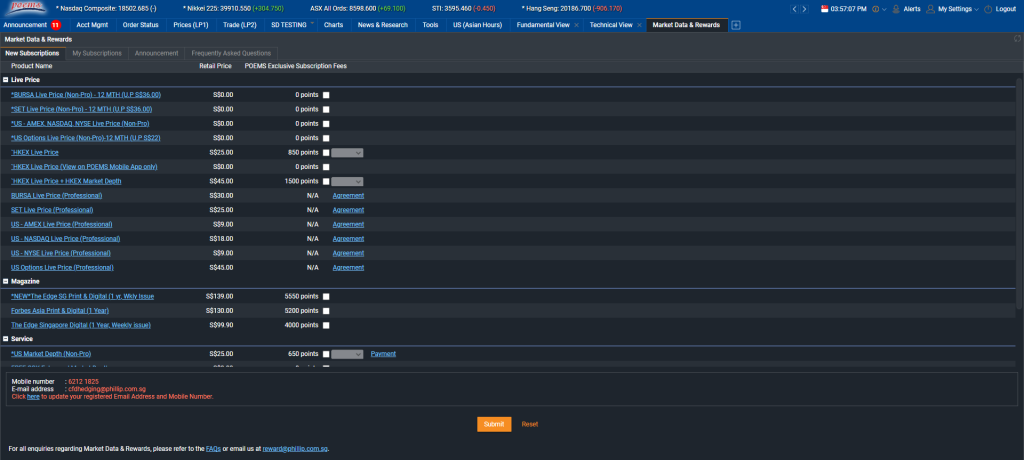1024x460 pixels.
Task: Switch to the Announcement sub-tab
Action: (157, 53)
